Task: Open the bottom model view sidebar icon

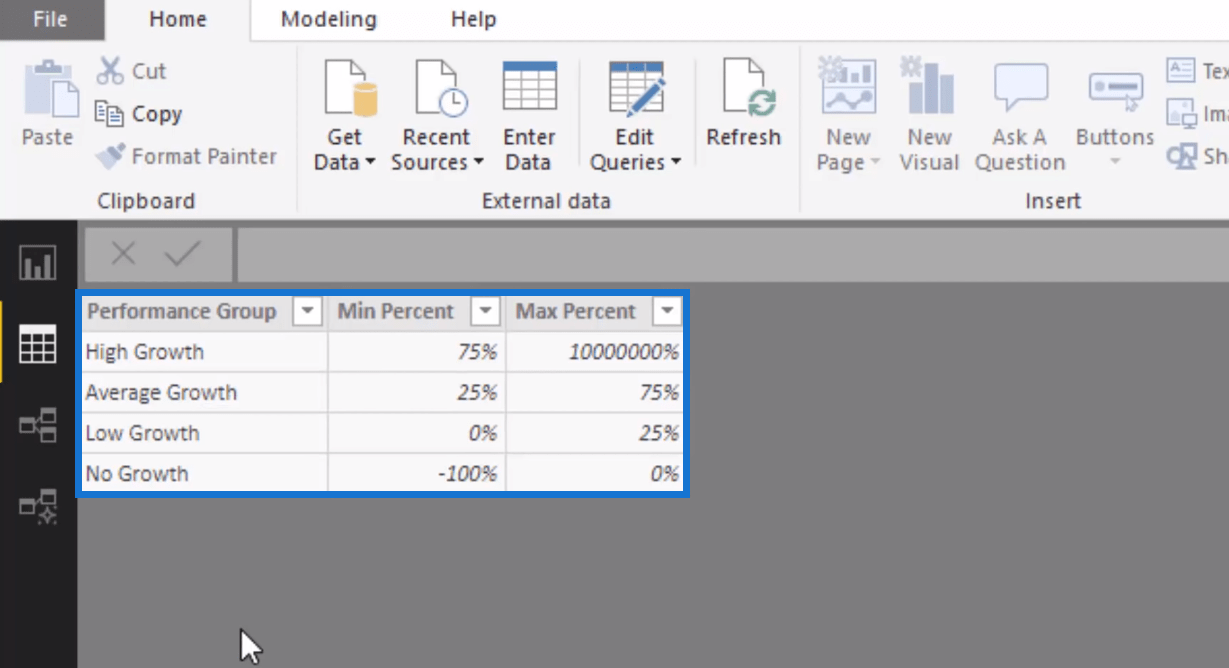Action: [x=38, y=507]
